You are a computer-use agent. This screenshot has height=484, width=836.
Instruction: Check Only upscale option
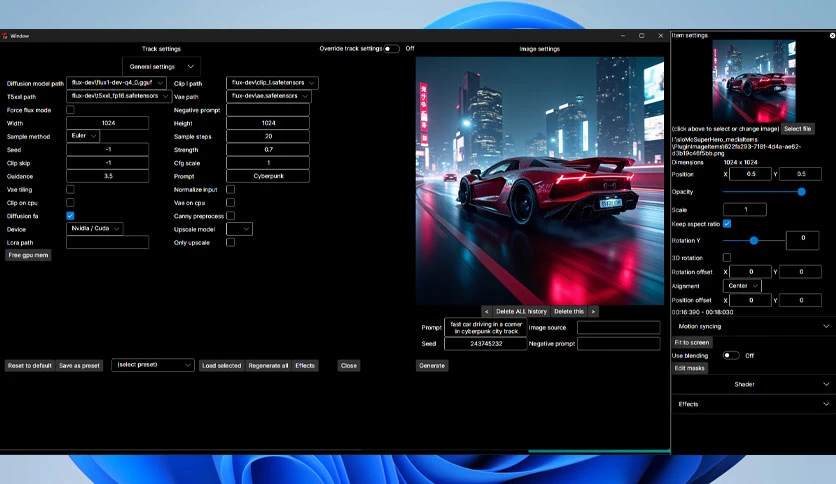pos(230,243)
